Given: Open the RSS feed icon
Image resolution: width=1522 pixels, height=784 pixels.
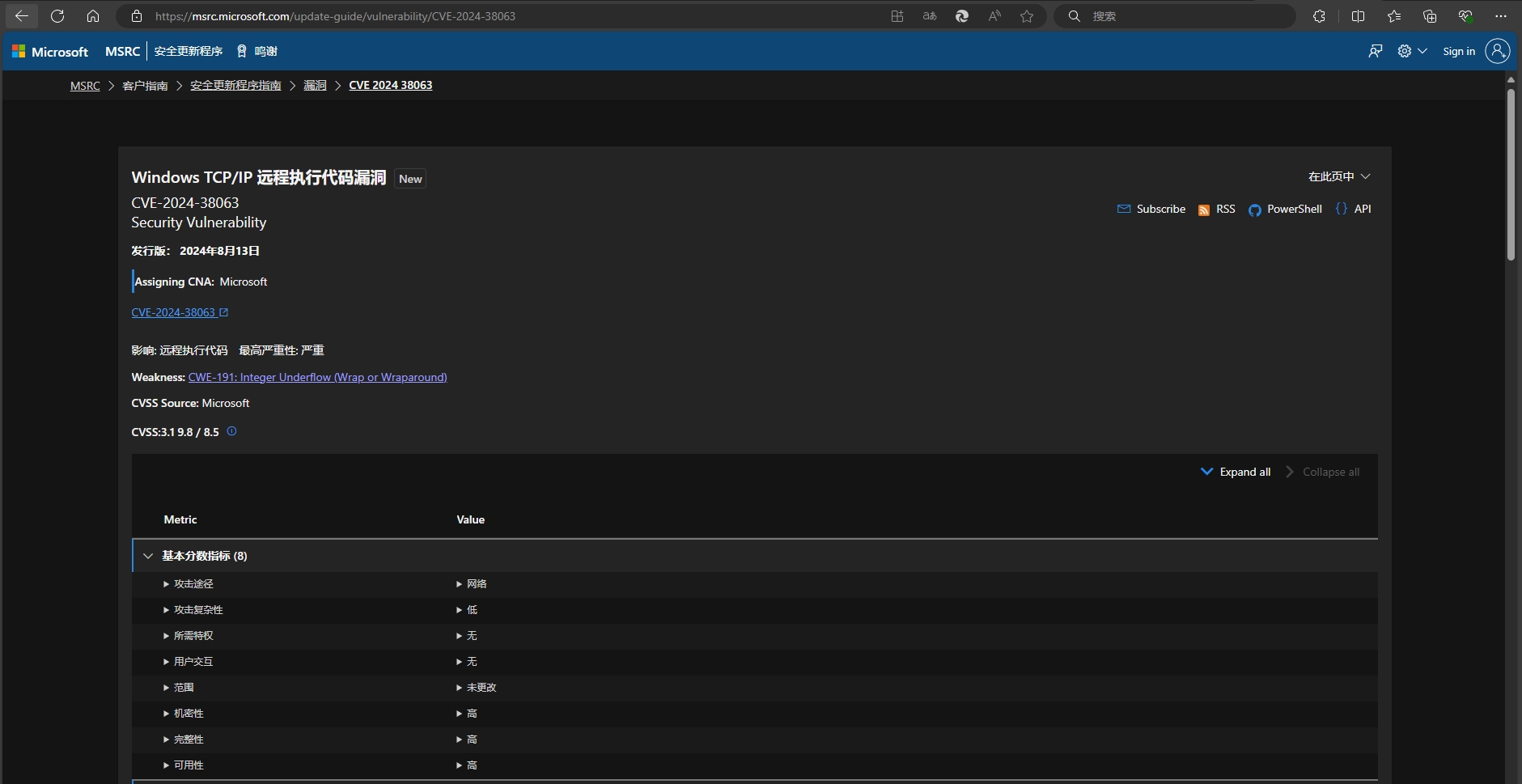Looking at the screenshot, I should (1203, 210).
